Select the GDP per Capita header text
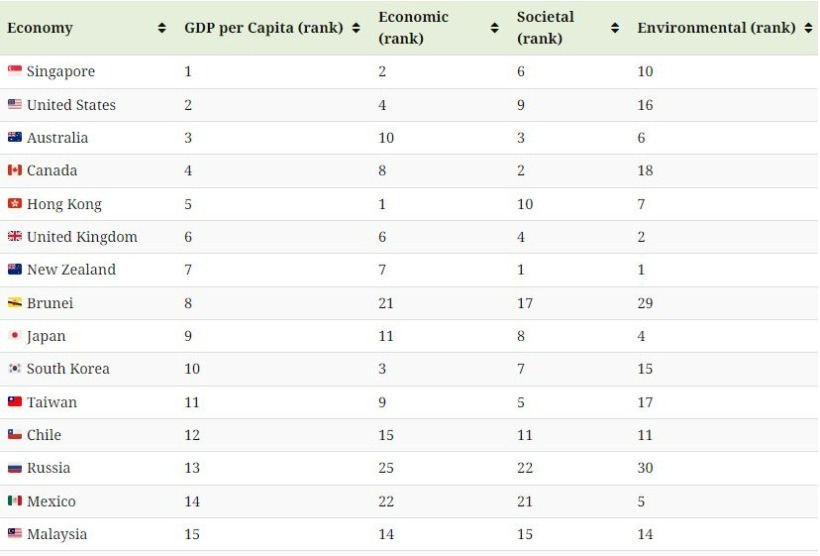This screenshot has width=820, height=556. point(239,28)
